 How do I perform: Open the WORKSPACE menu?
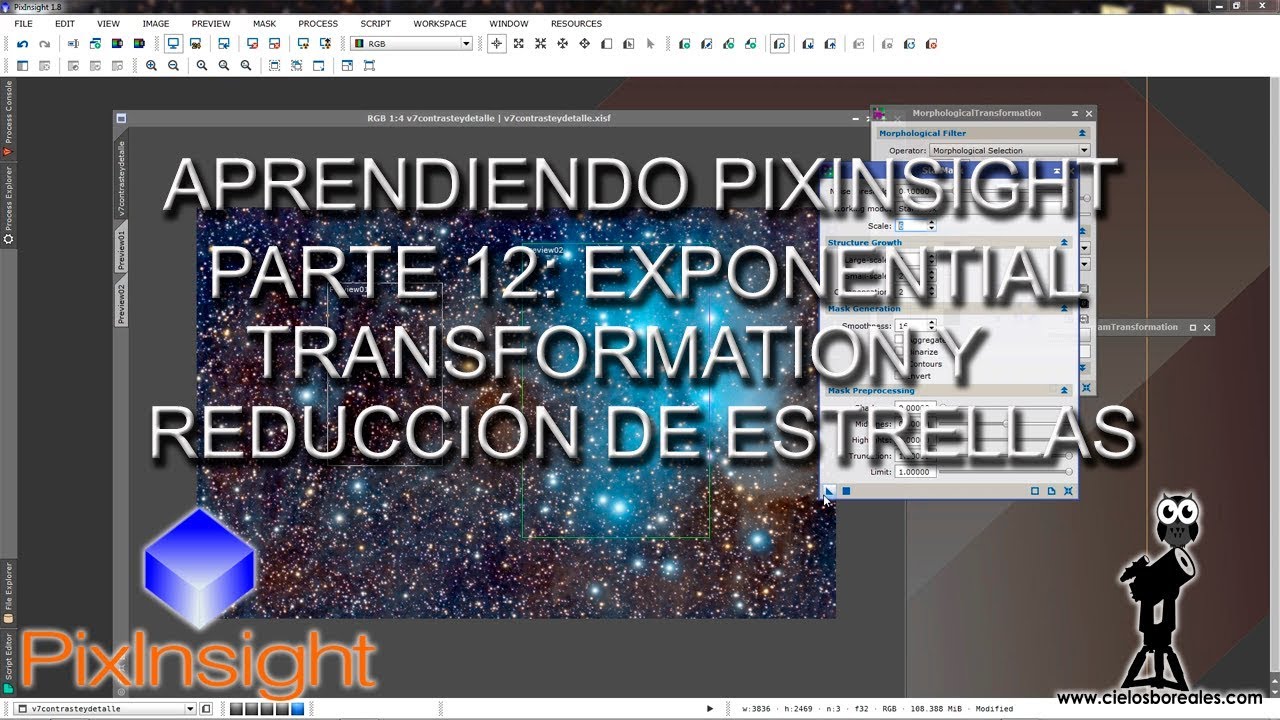click(x=440, y=23)
